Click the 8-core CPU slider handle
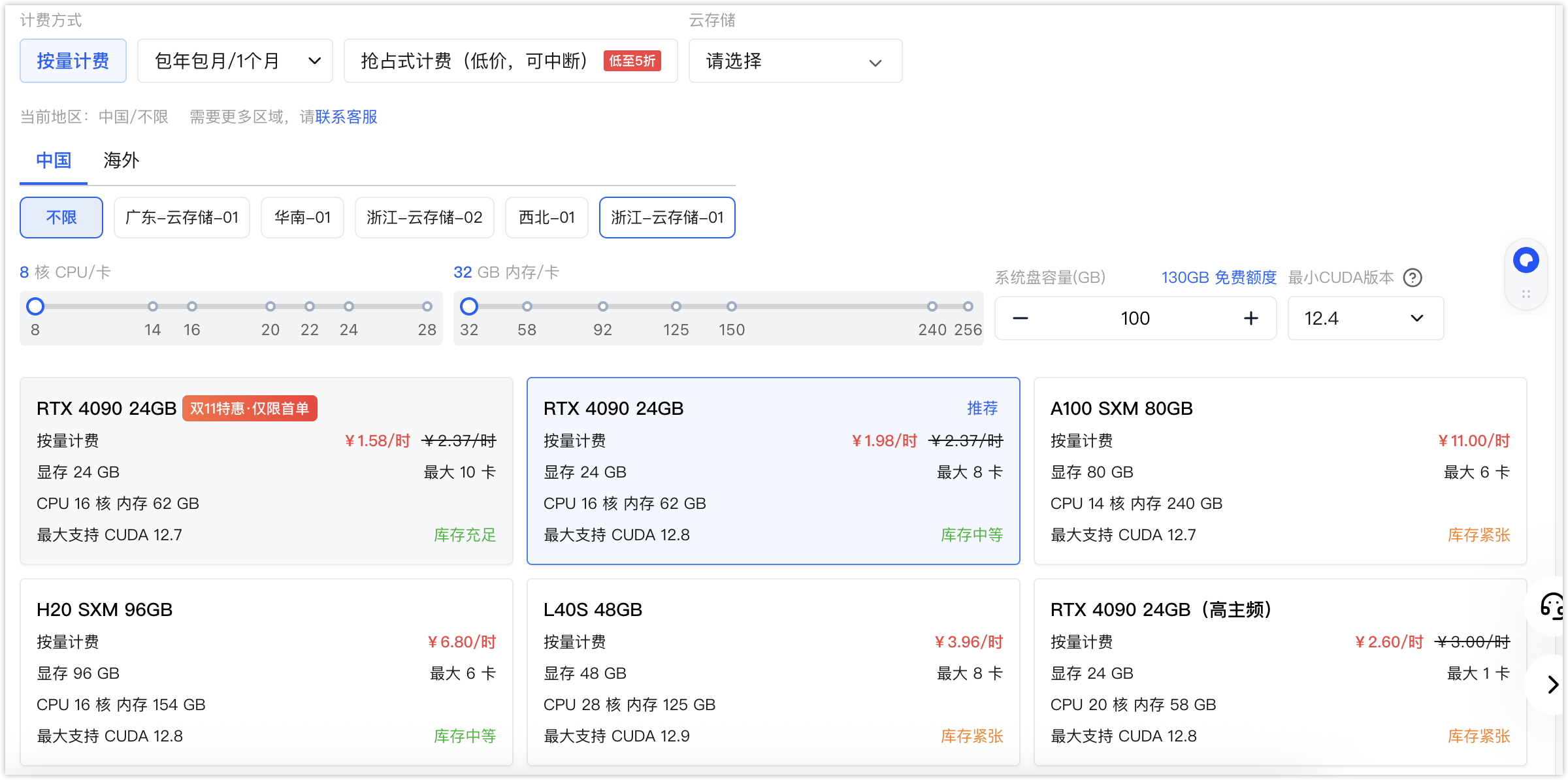This screenshot has height=780, width=1568. pos(35,306)
